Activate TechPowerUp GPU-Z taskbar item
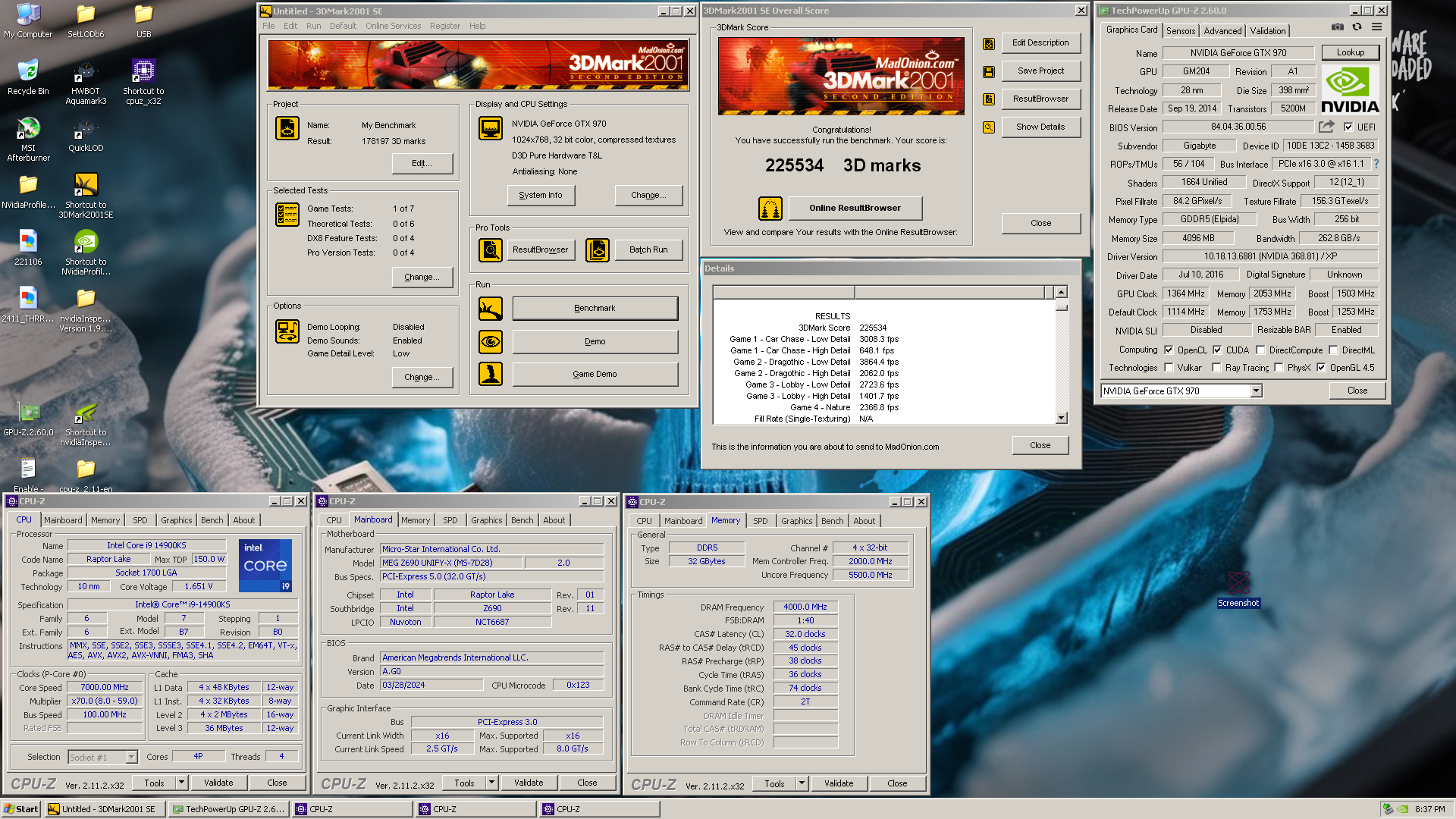Screen dimensions: 1456x819 tap(228, 809)
